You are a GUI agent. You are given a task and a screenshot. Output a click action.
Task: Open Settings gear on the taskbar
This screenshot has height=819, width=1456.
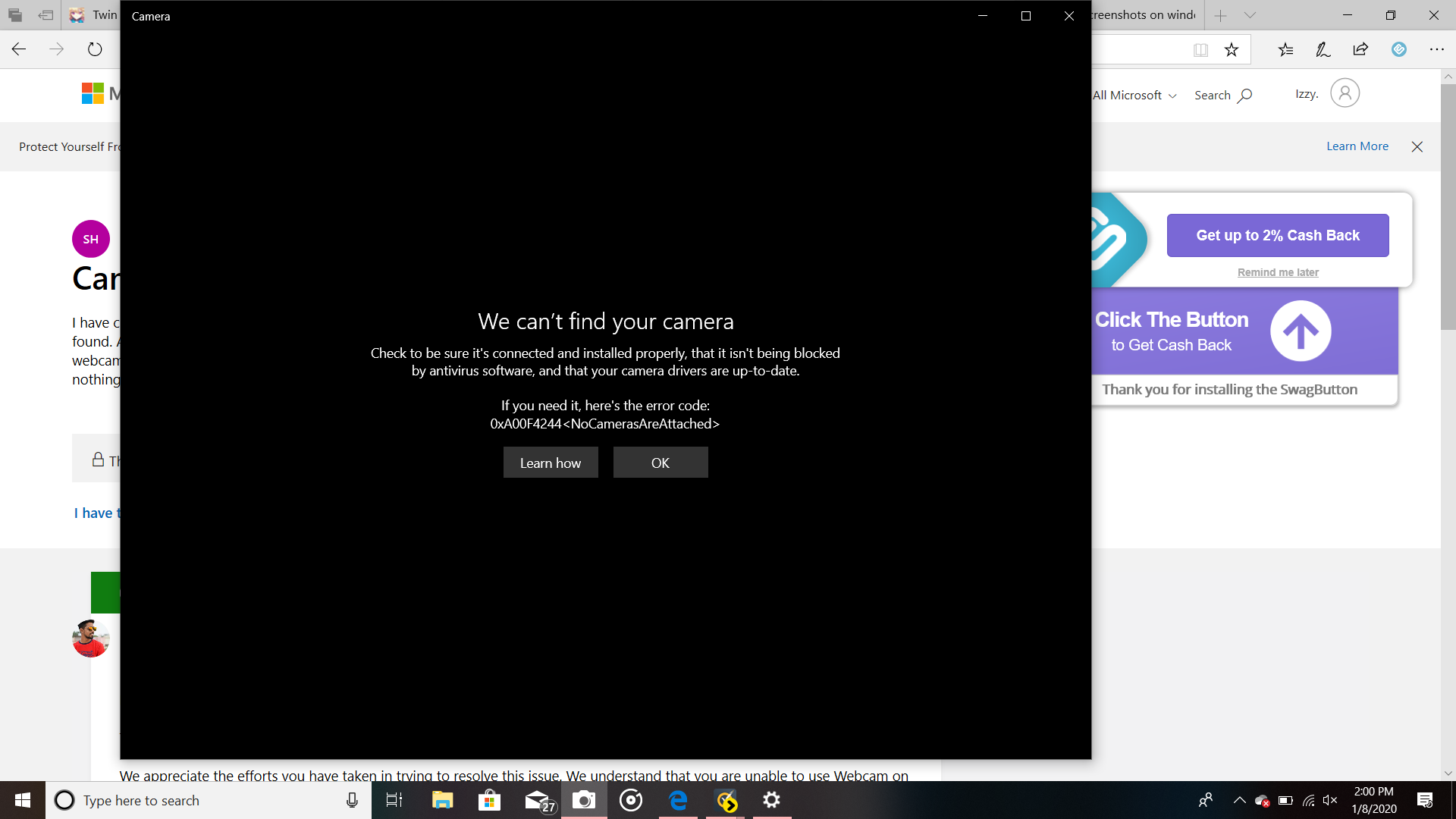tap(772, 800)
